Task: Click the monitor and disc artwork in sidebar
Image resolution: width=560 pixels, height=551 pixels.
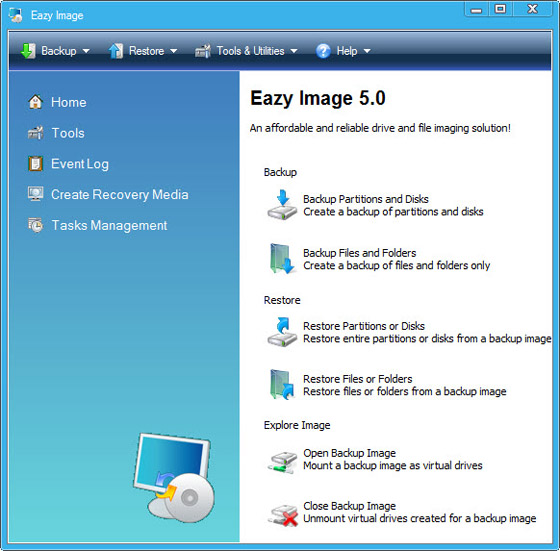Action: point(174,477)
